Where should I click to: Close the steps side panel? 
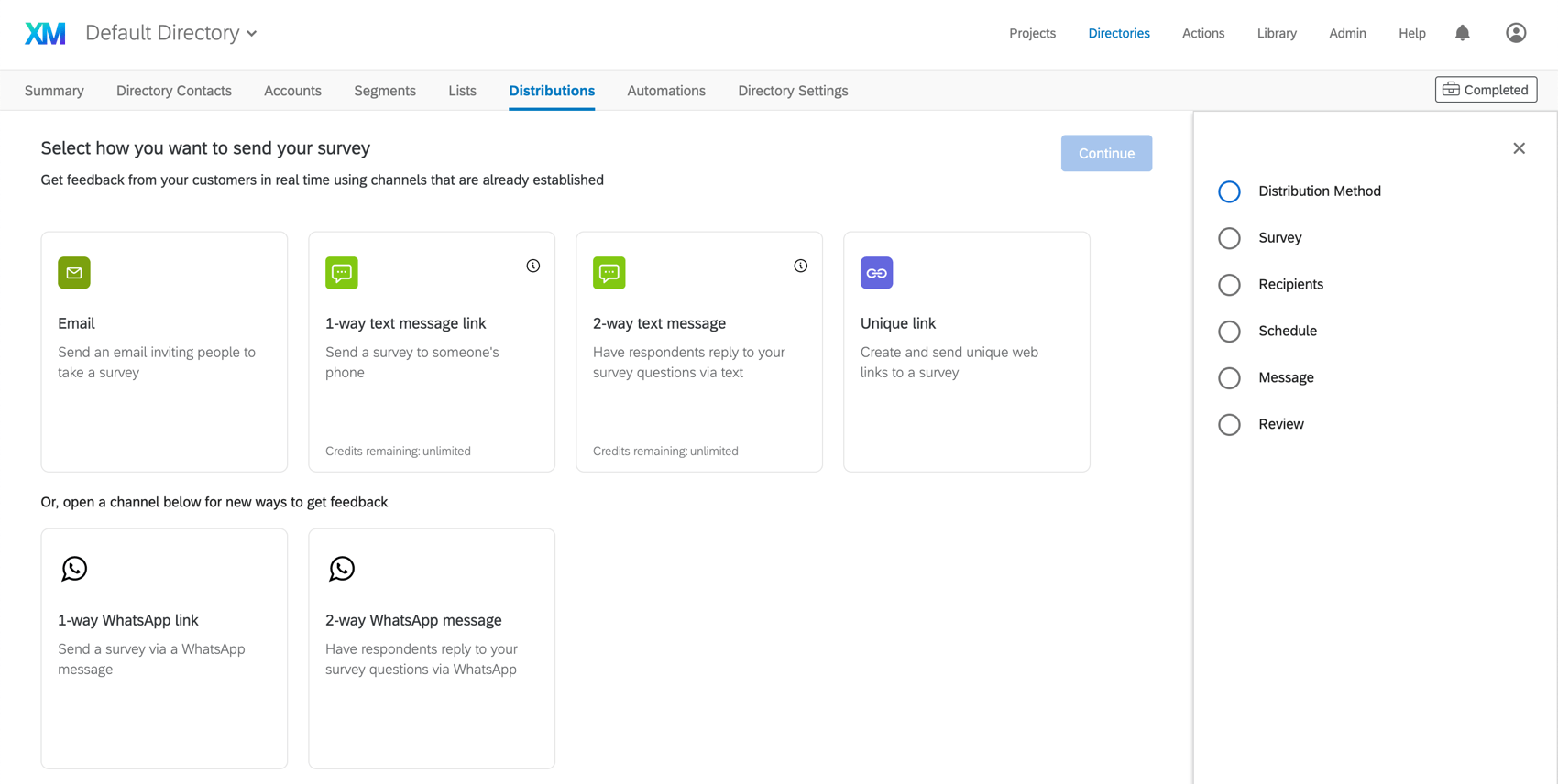(x=1520, y=148)
